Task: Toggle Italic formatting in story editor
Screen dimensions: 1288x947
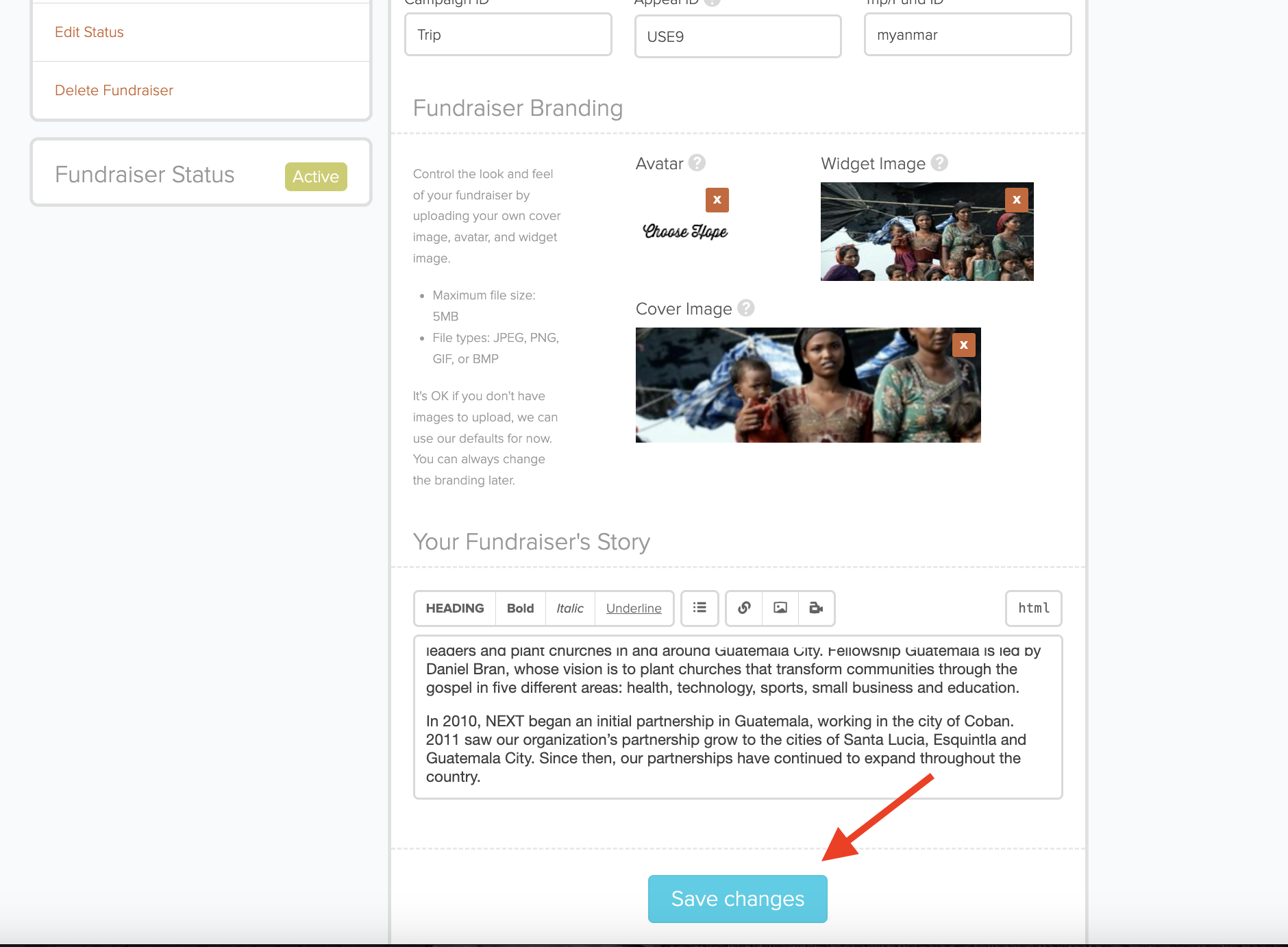Action: (x=570, y=608)
